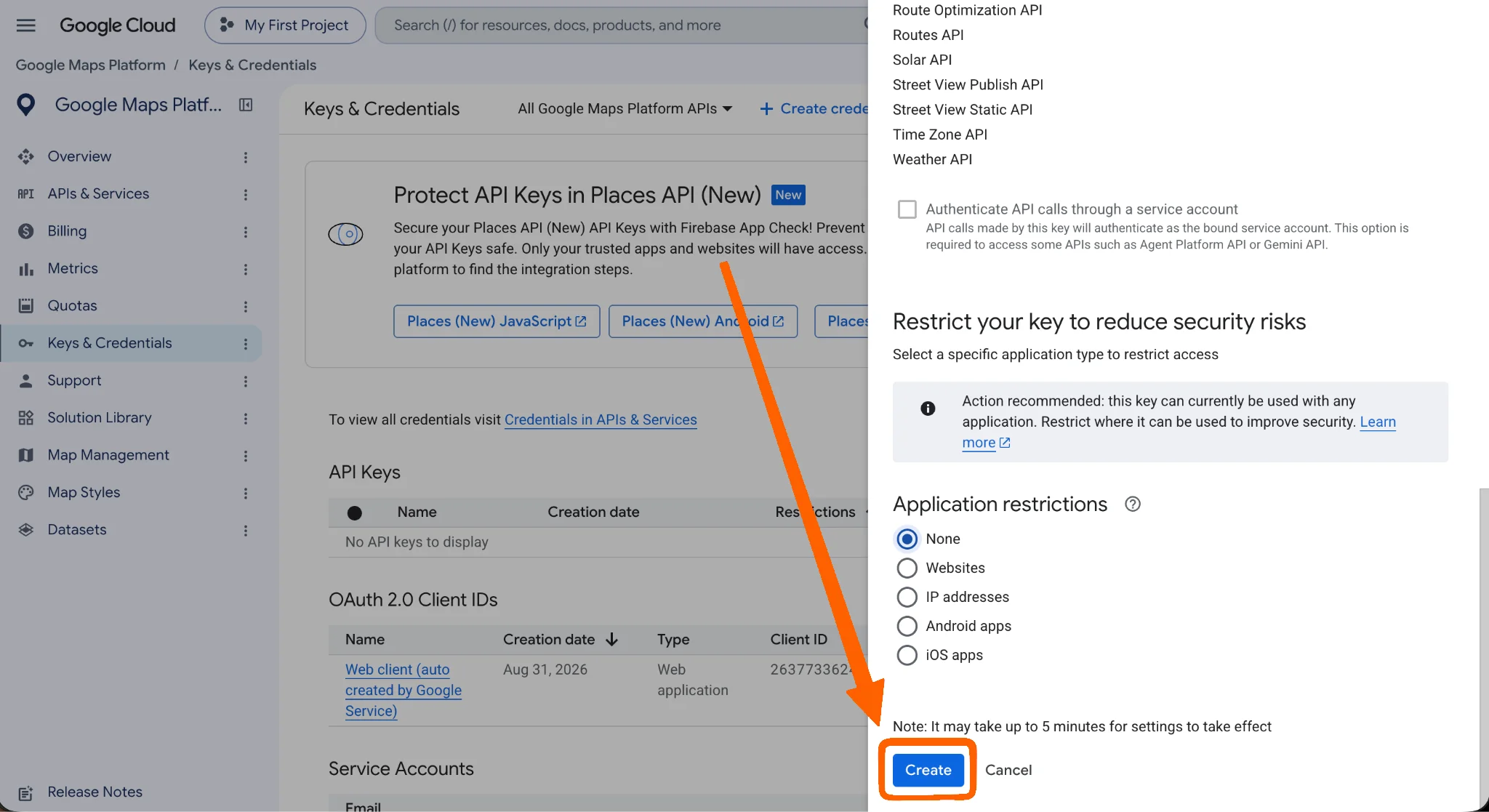Viewport: 1489px width, 812px height.
Task: Open three-dot menu next to Datasets
Action: pyautogui.click(x=246, y=530)
